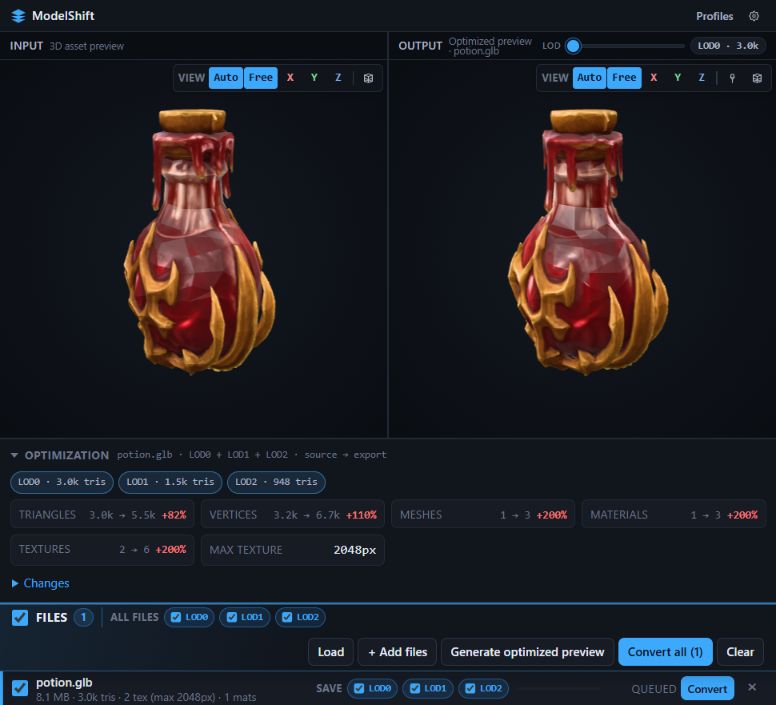776x705 pixels.
Task: Click the QUEUED status label
Action: (653, 689)
